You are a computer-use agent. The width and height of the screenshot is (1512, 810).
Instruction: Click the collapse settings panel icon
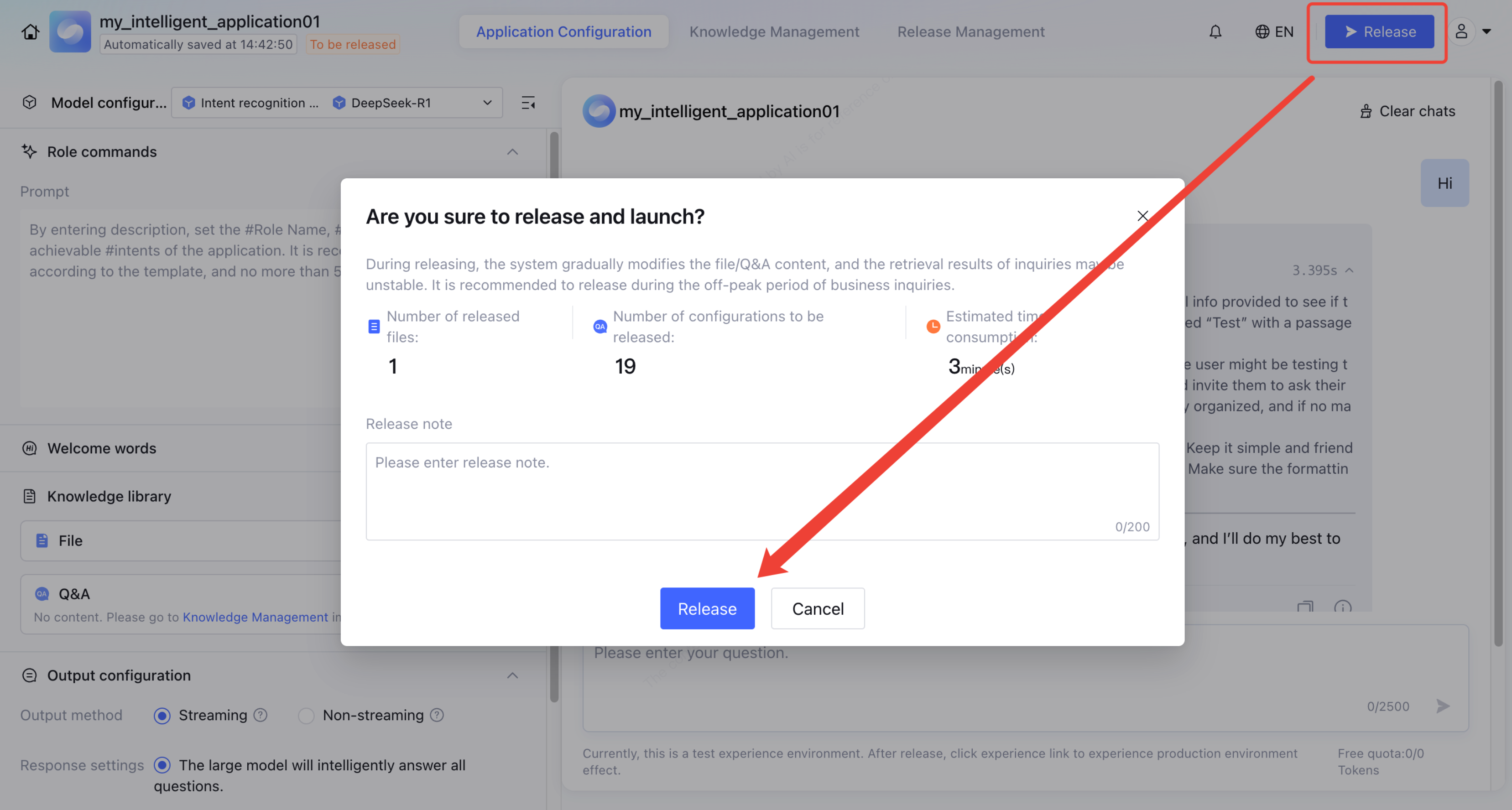[x=528, y=104]
